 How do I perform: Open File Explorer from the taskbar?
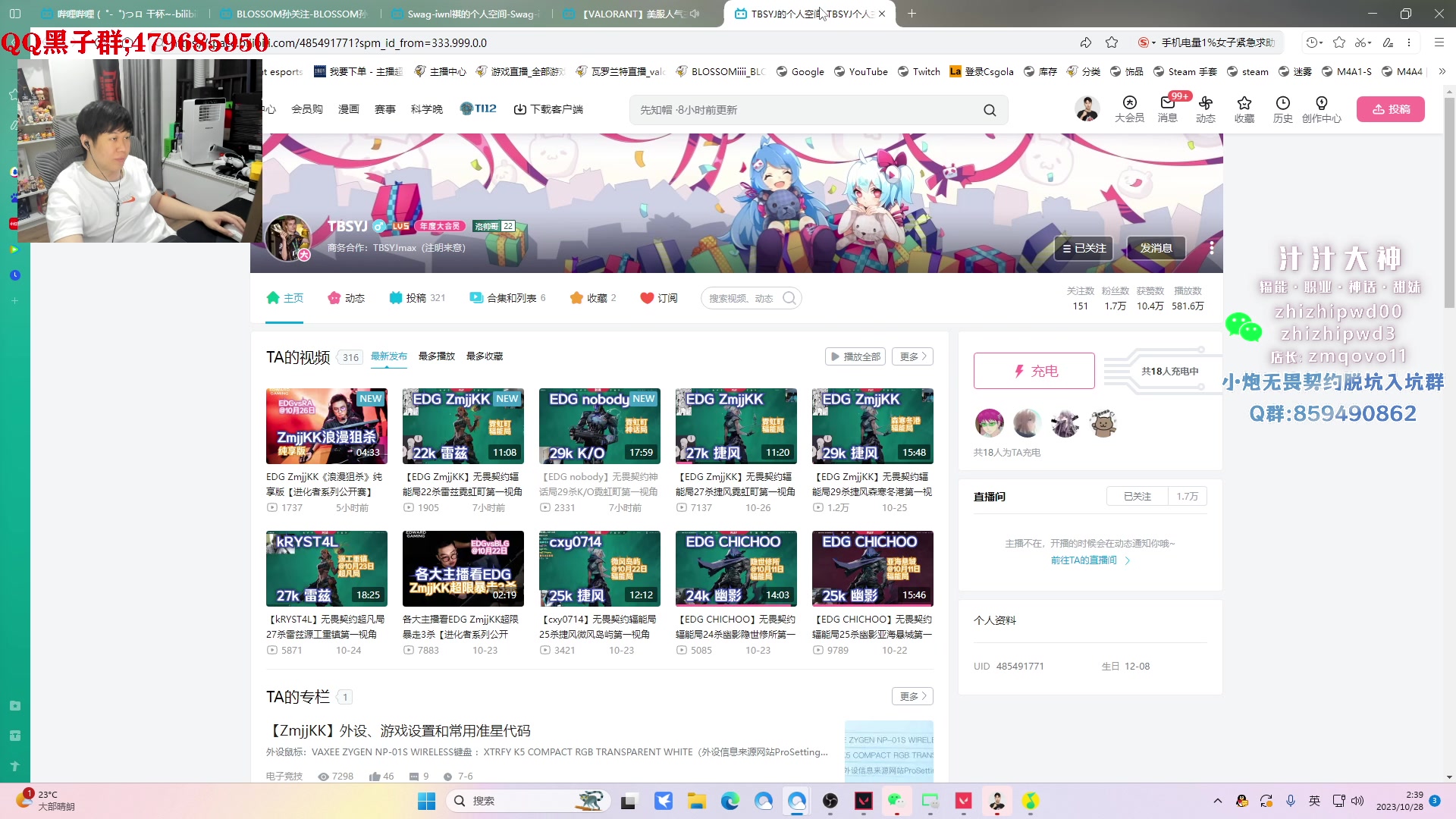click(x=697, y=801)
